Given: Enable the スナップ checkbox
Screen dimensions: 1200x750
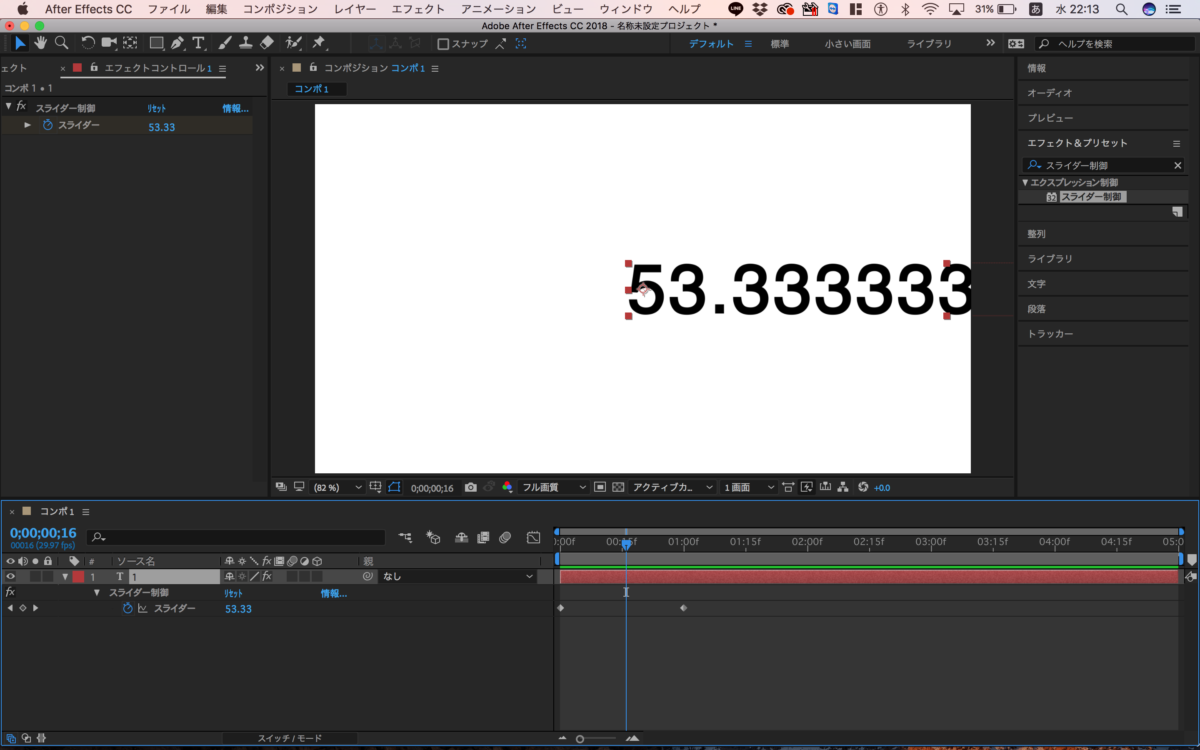Looking at the screenshot, I should 443,44.
